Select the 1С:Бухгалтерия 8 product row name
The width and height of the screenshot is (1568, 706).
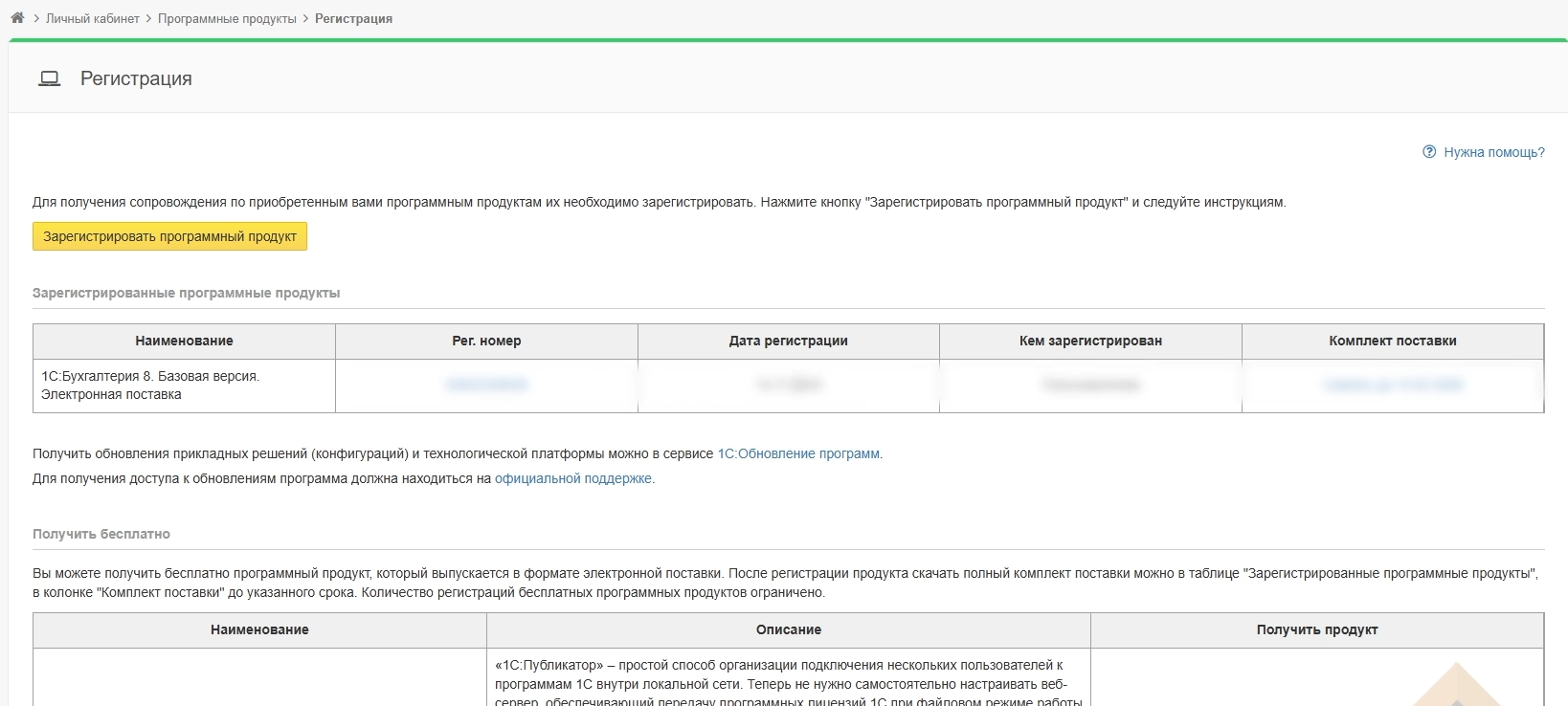(x=150, y=385)
